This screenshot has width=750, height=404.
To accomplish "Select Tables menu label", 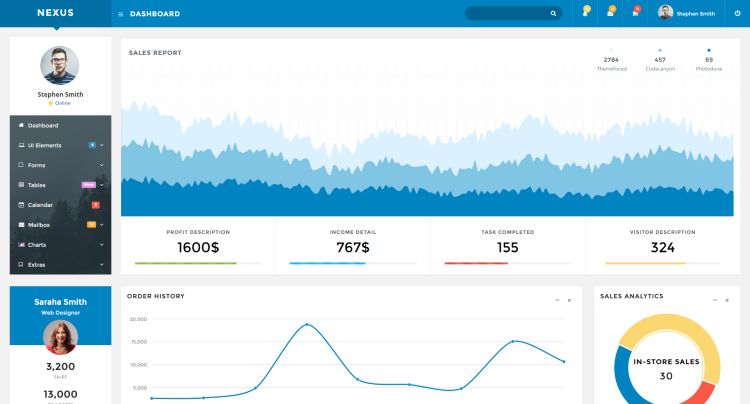I will click(36, 185).
